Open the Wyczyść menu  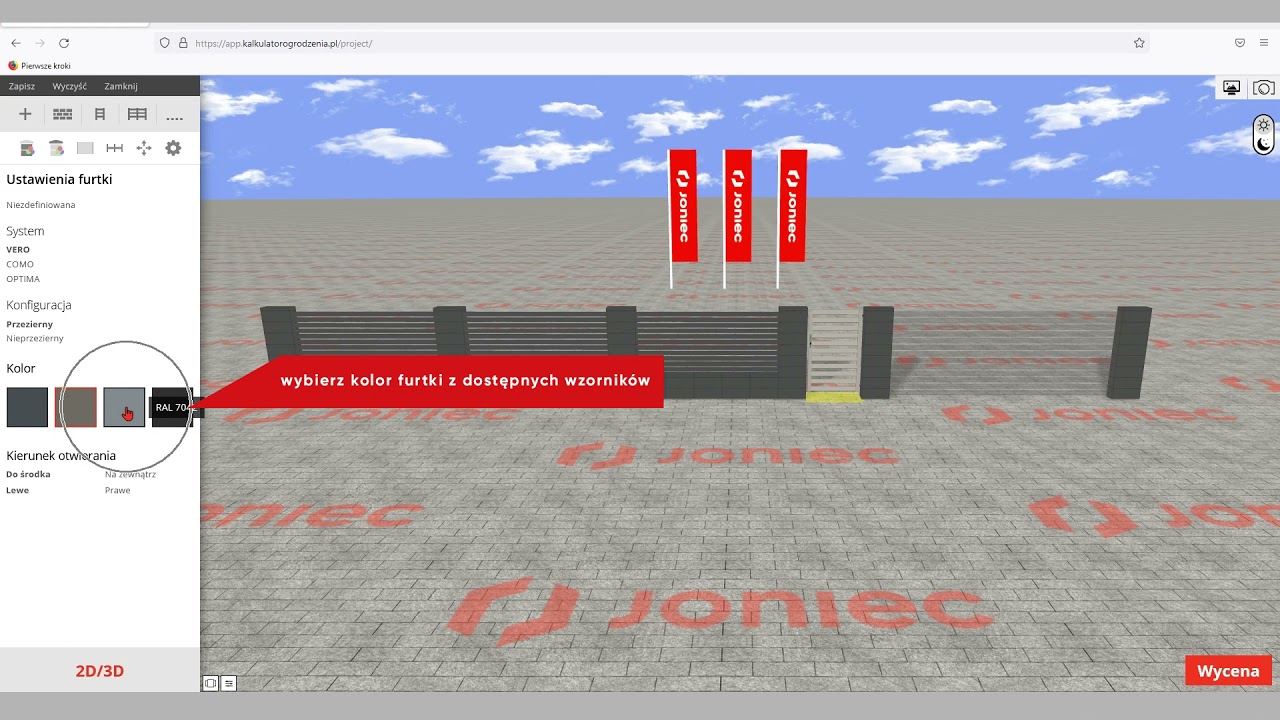tap(70, 86)
